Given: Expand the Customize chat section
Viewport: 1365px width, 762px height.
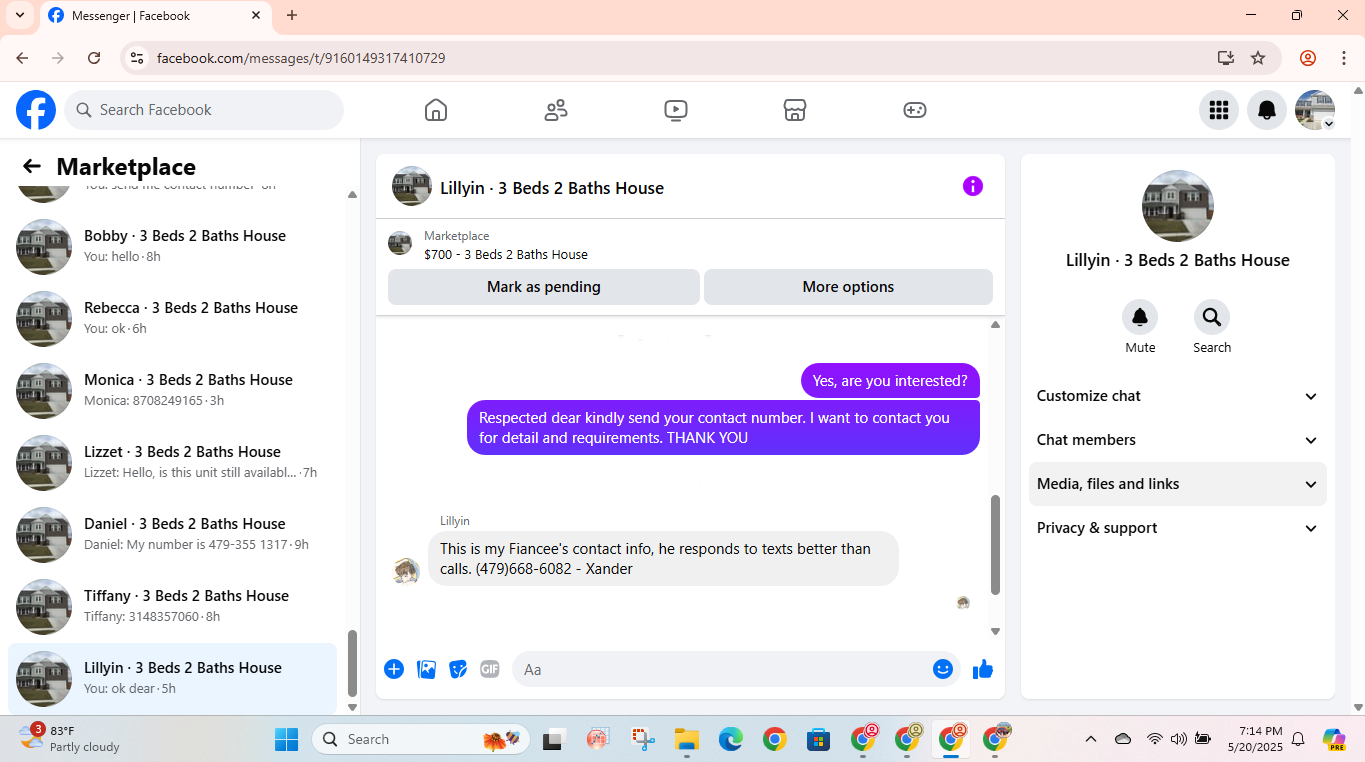Looking at the screenshot, I should coord(1178,396).
